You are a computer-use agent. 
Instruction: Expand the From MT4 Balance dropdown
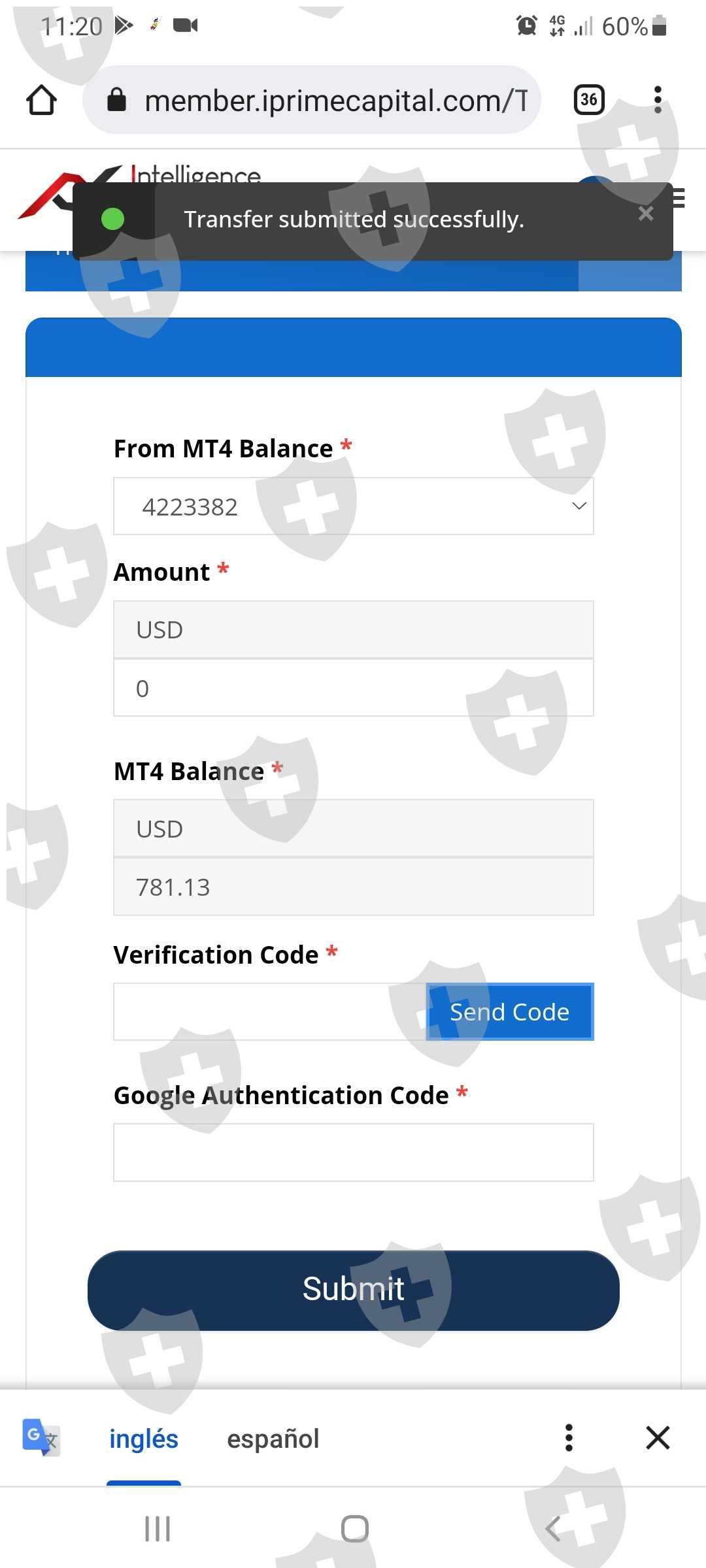(x=353, y=506)
